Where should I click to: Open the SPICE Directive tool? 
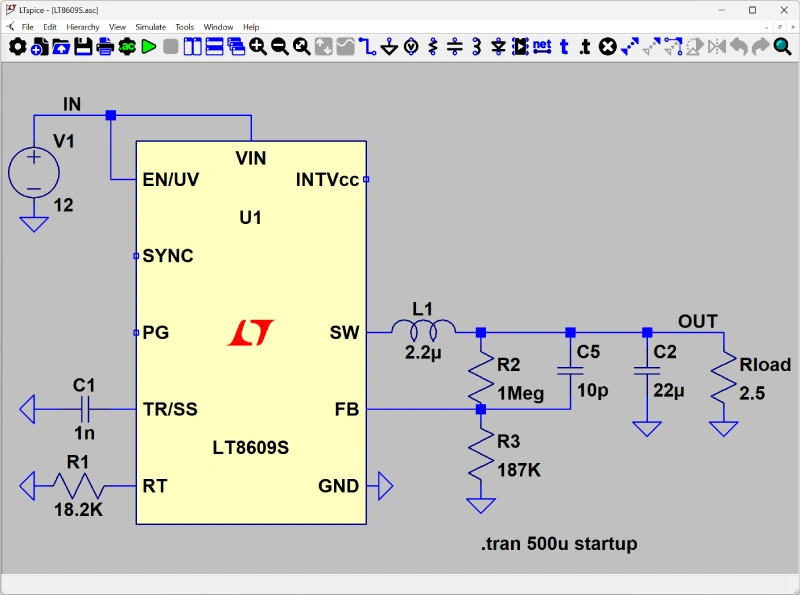coord(584,46)
